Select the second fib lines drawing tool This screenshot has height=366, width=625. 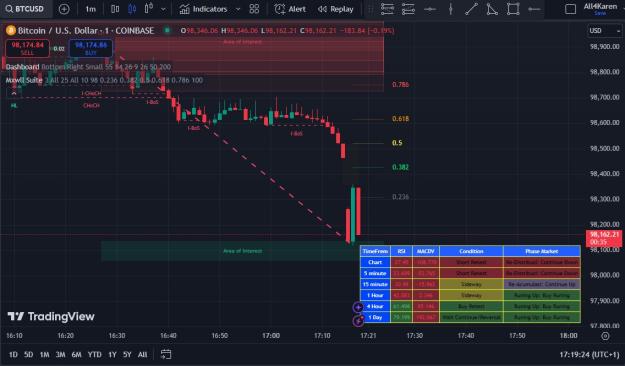[x=408, y=9]
